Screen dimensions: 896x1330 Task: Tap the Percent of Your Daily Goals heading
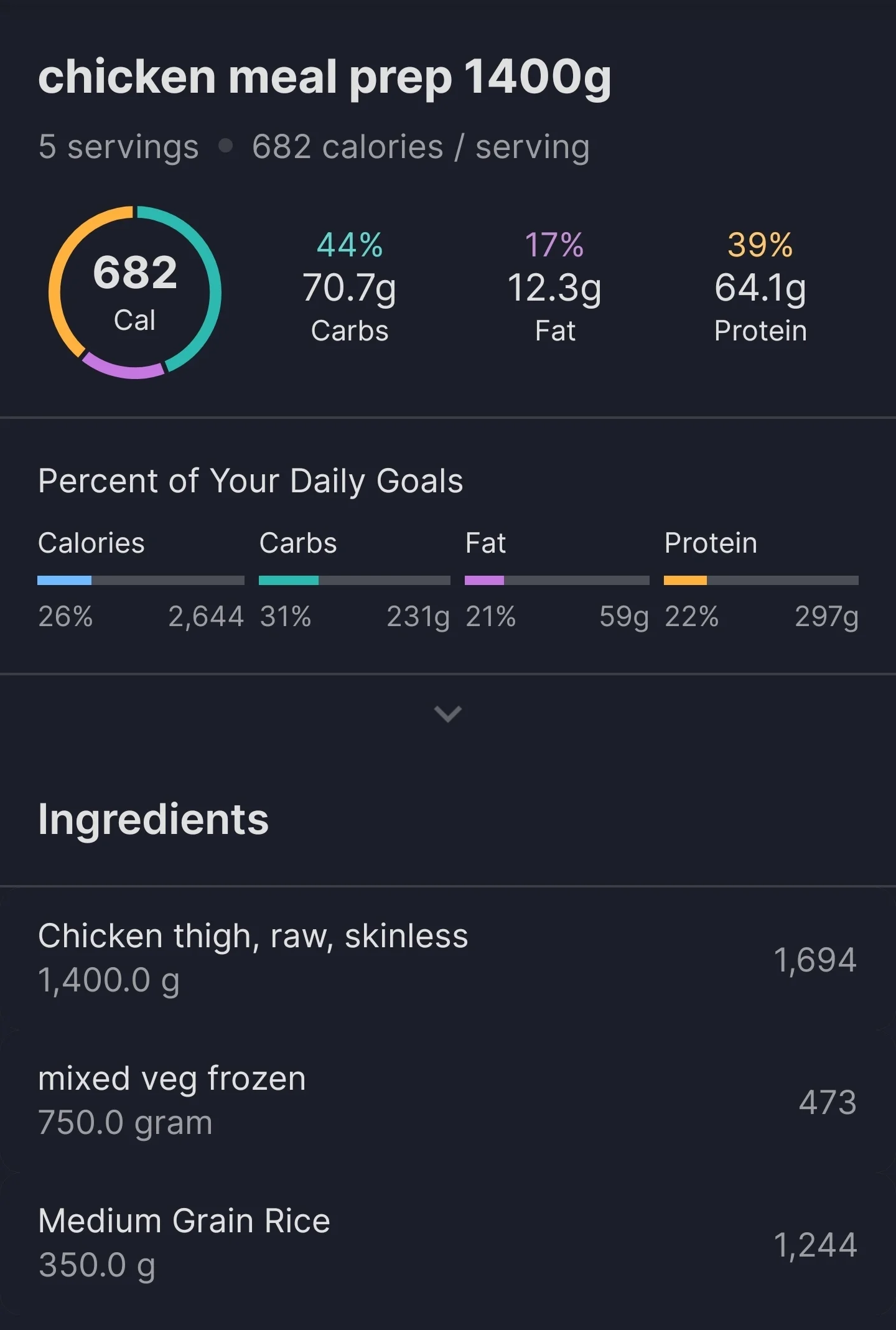click(251, 481)
